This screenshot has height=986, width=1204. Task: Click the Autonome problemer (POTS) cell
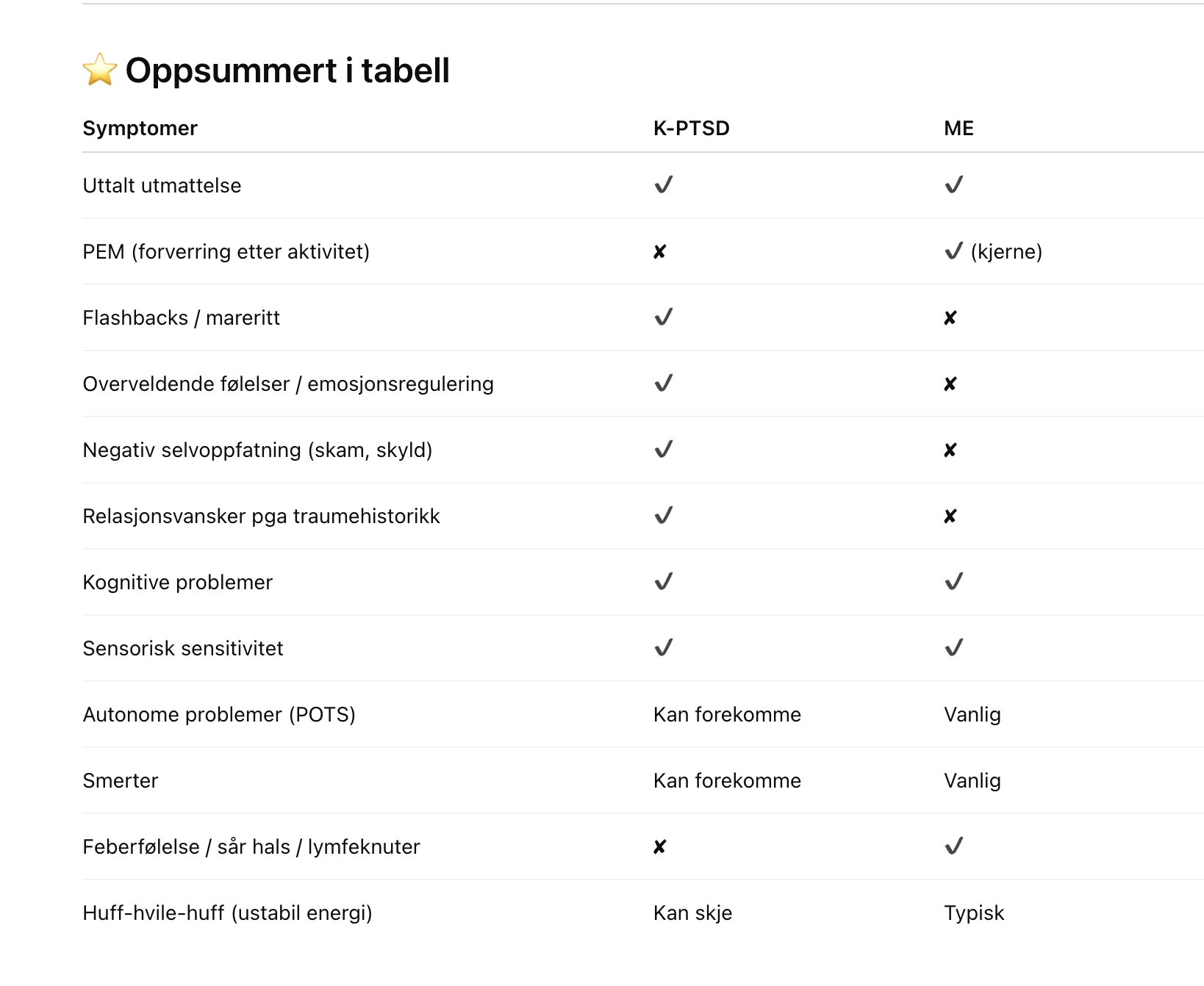click(219, 714)
